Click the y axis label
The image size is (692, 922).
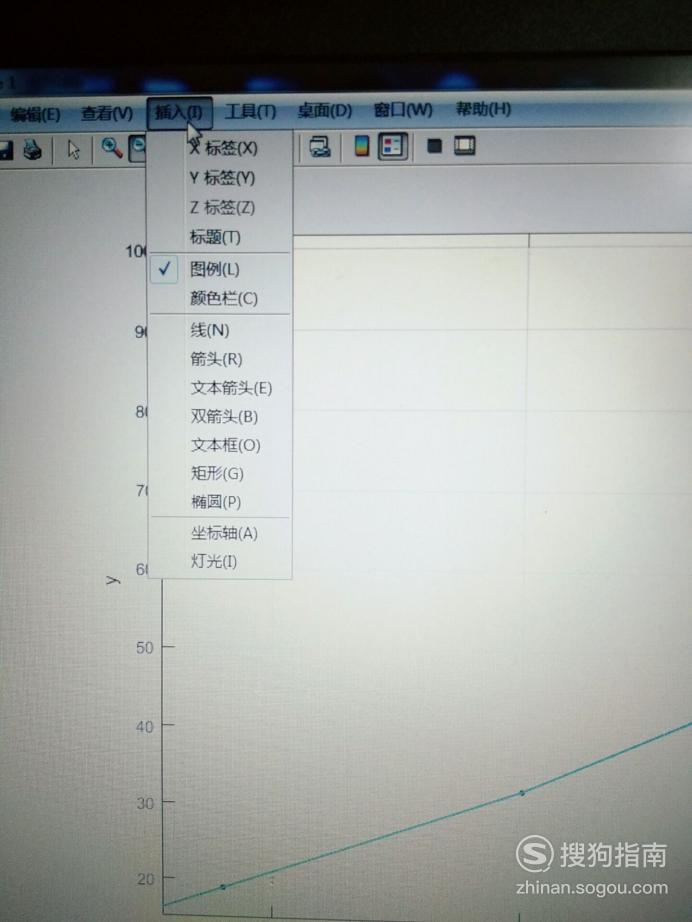(x=113, y=580)
